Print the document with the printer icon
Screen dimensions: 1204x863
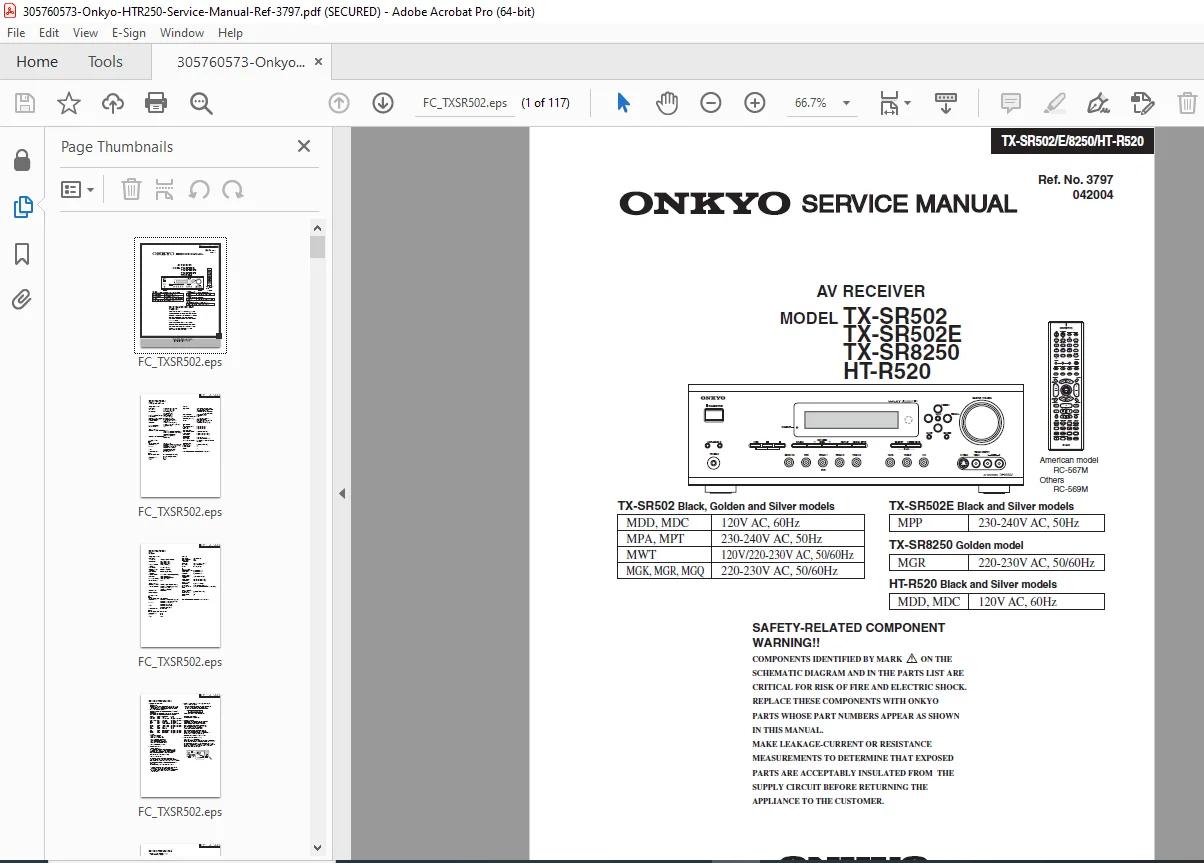(156, 103)
